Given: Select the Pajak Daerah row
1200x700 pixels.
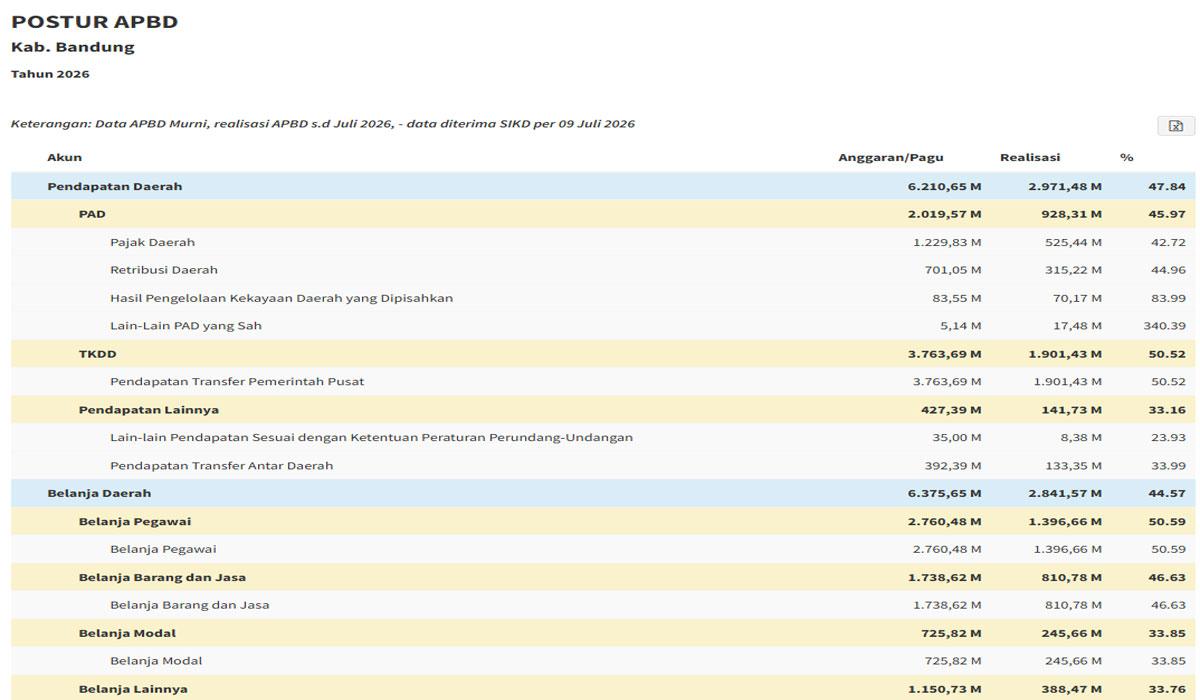Looking at the screenshot, I should tap(603, 242).
